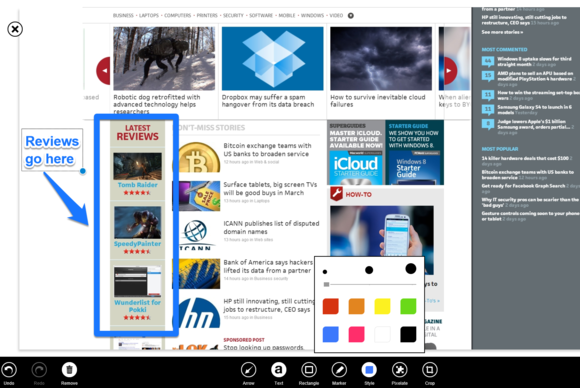Open the Windows 8 Starter Guide banner
The image size is (580, 388).
click(414, 152)
